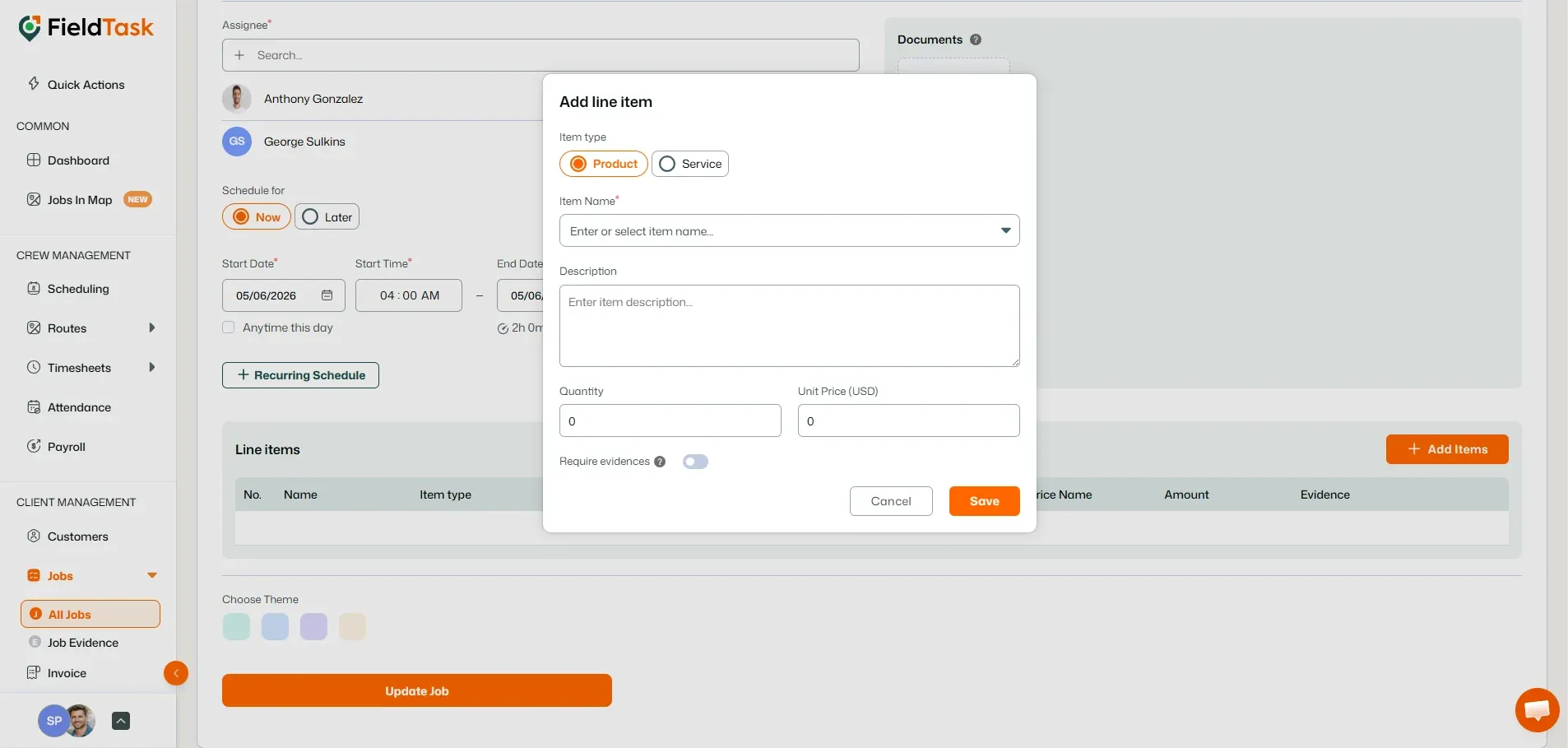The height and width of the screenshot is (748, 1568).
Task: Choose the peach theme swatch
Action: [x=352, y=627]
